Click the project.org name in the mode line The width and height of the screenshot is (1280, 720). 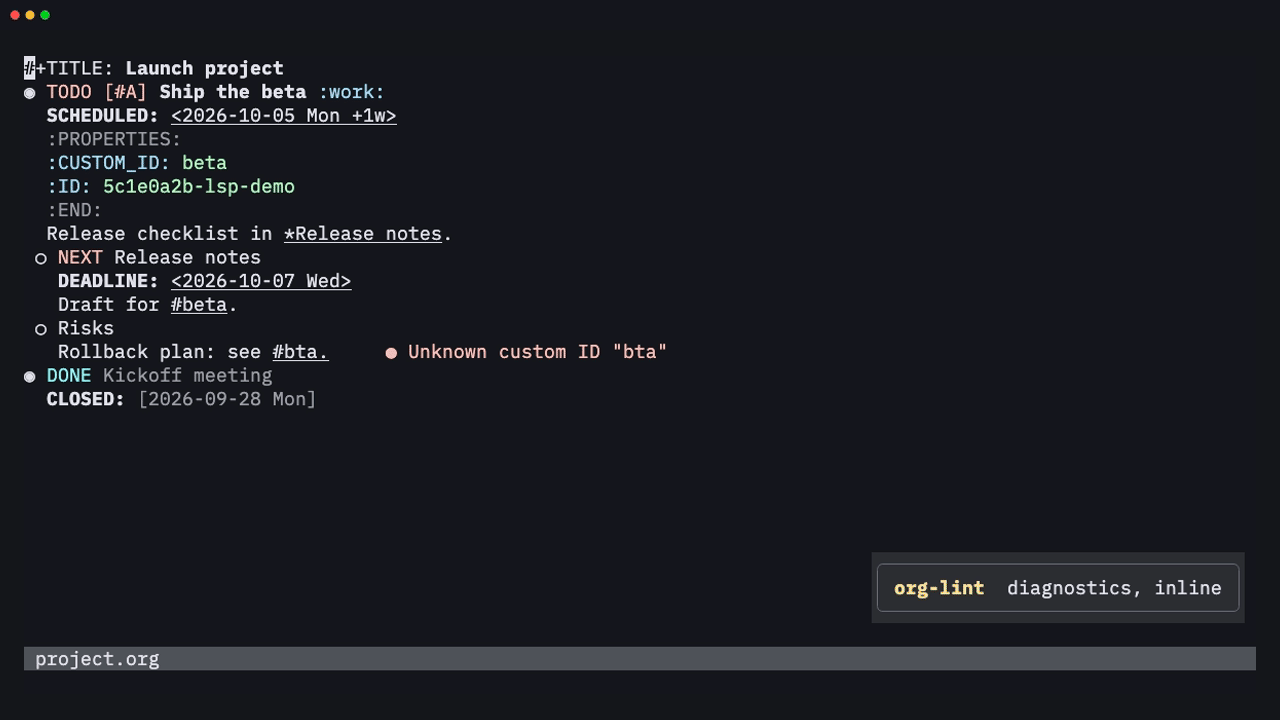click(x=97, y=659)
